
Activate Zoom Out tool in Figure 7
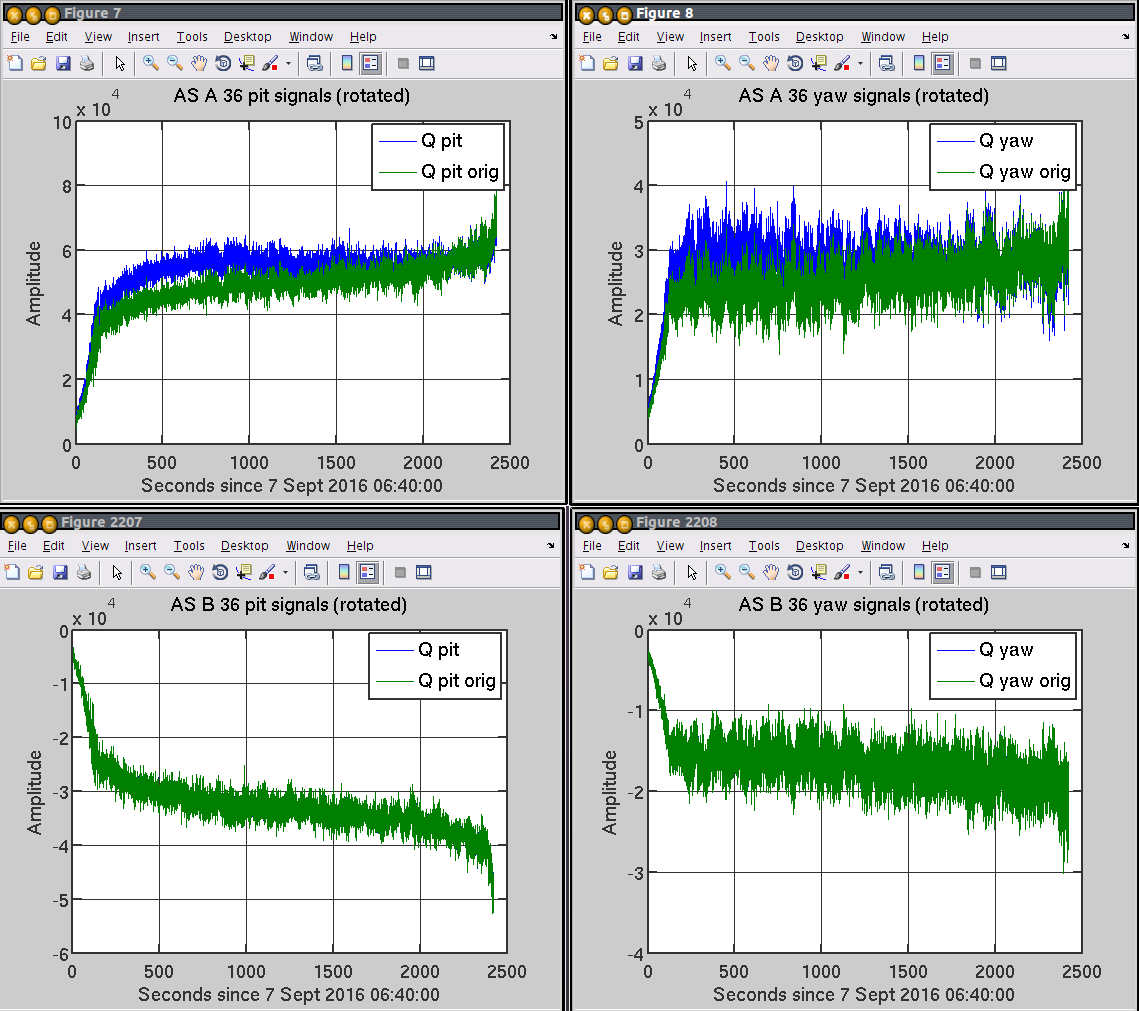[174, 64]
